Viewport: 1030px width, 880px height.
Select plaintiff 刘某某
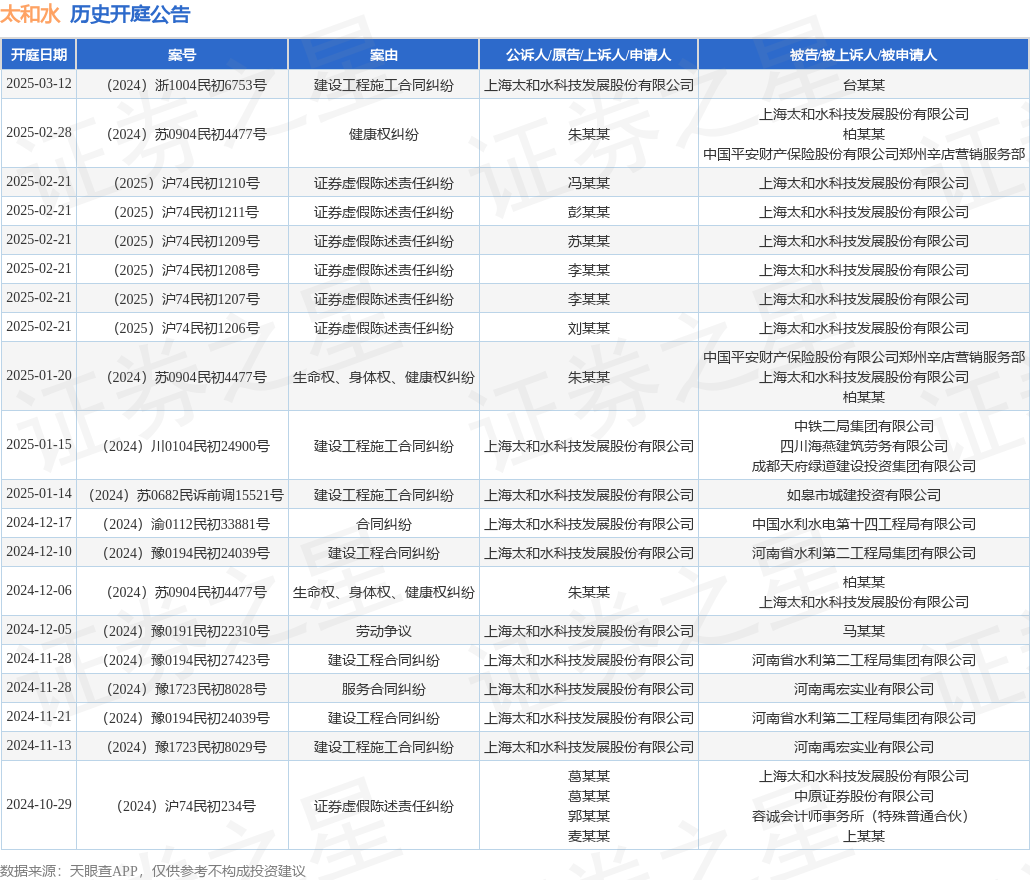click(x=589, y=328)
